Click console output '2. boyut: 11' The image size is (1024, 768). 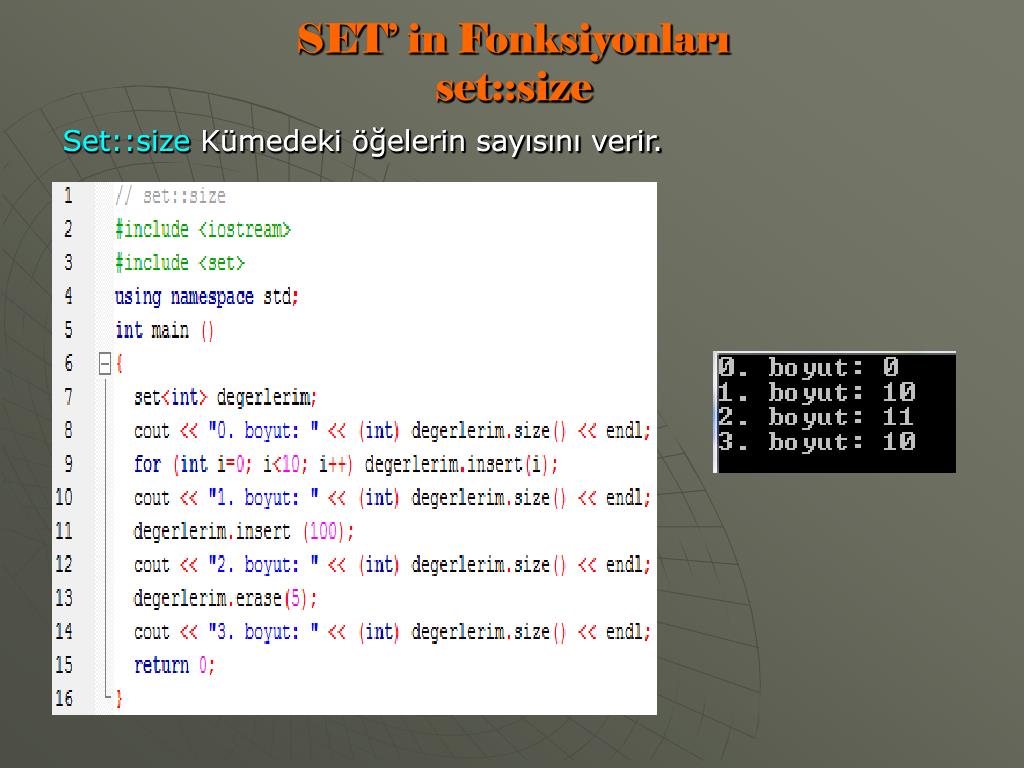[816, 417]
